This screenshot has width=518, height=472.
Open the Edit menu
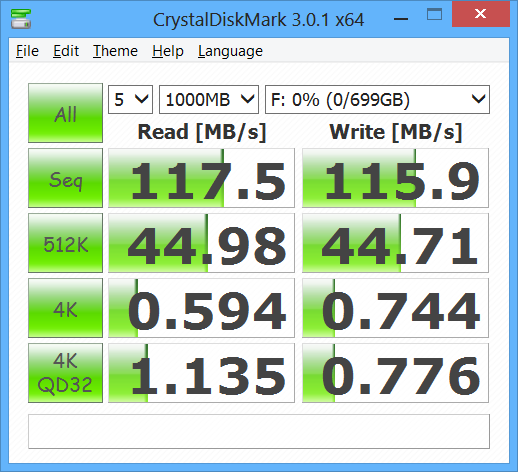click(66, 51)
